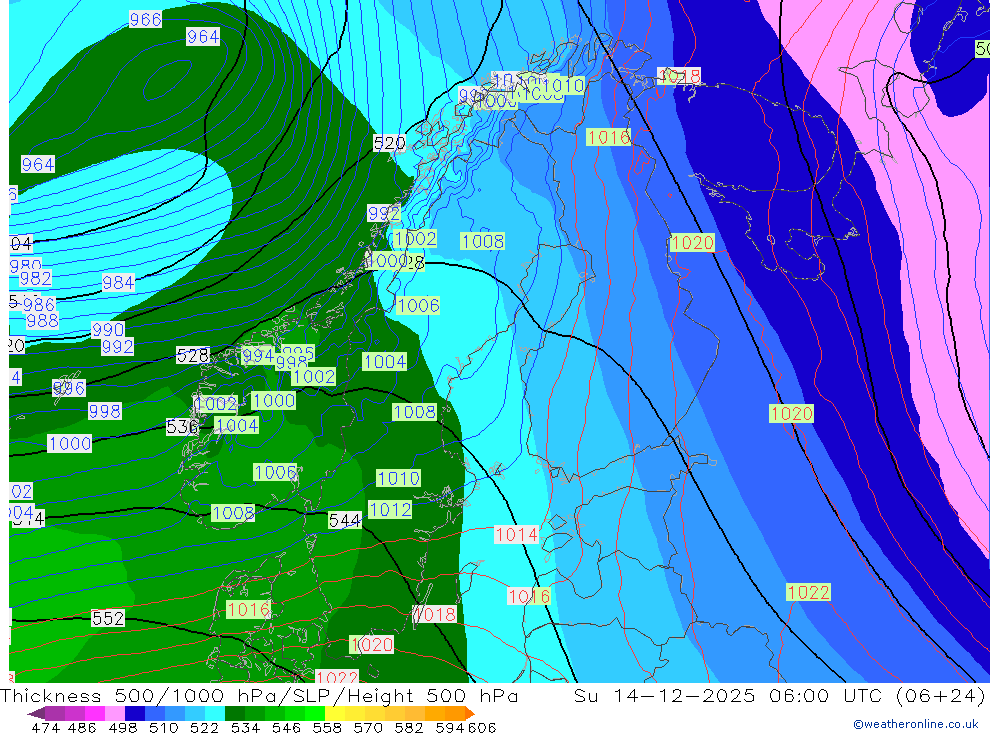This screenshot has height=733, width=1000.
Task: Click the 536 height contour label
Action: (182, 426)
